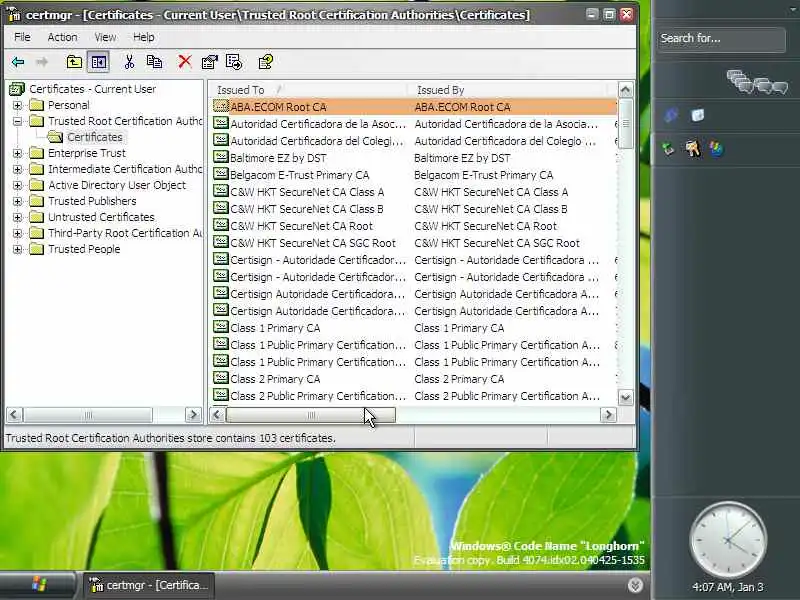Click the colorful globe icon in sidebar tray

[x=716, y=148]
